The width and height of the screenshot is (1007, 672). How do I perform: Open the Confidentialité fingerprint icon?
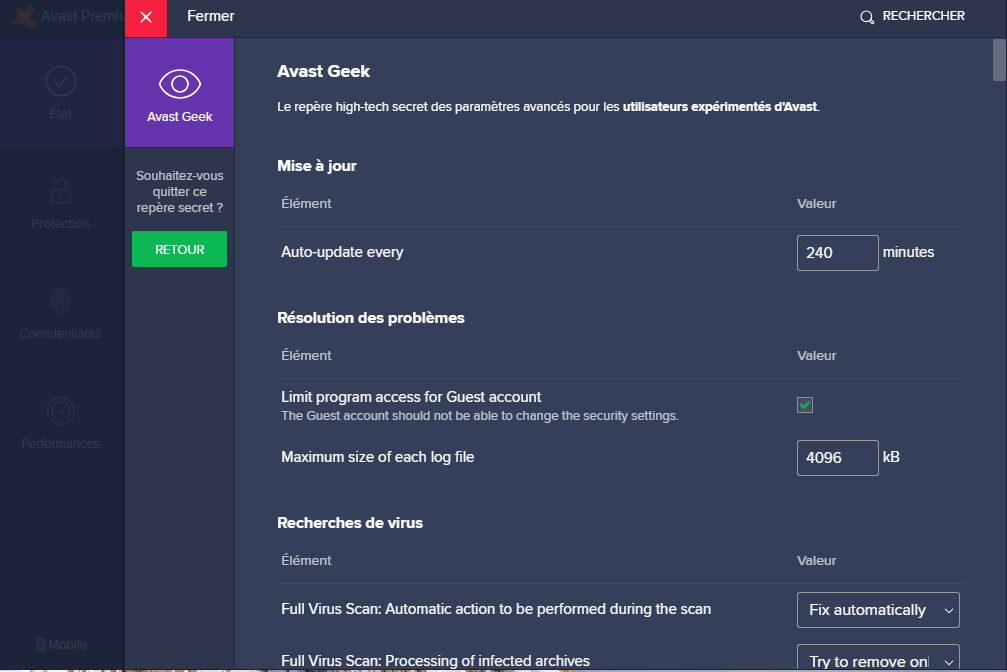tap(61, 301)
